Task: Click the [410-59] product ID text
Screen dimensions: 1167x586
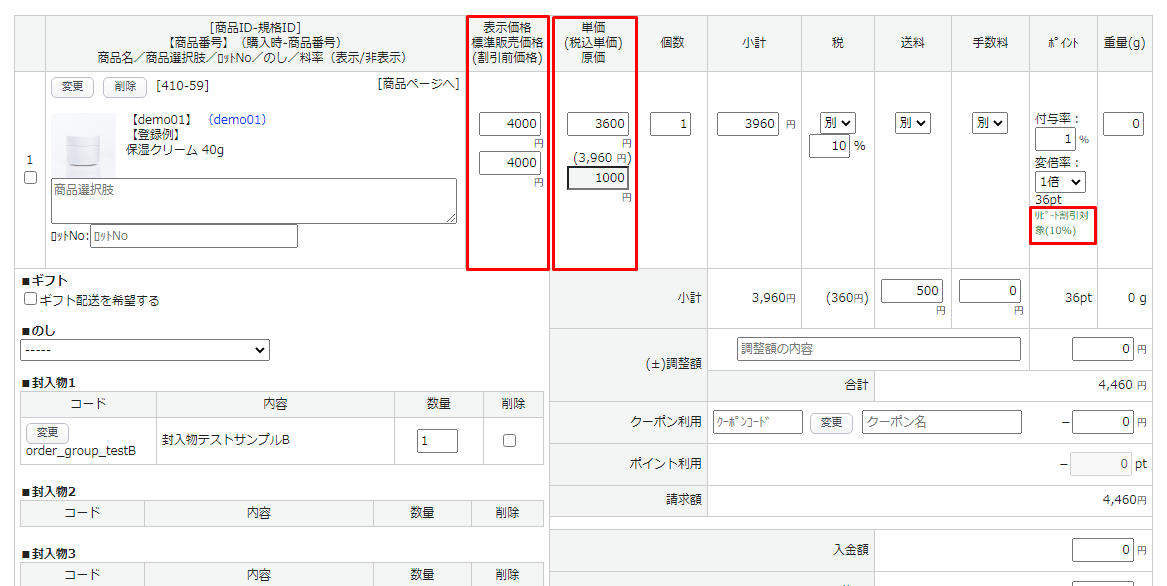Action: (x=183, y=86)
